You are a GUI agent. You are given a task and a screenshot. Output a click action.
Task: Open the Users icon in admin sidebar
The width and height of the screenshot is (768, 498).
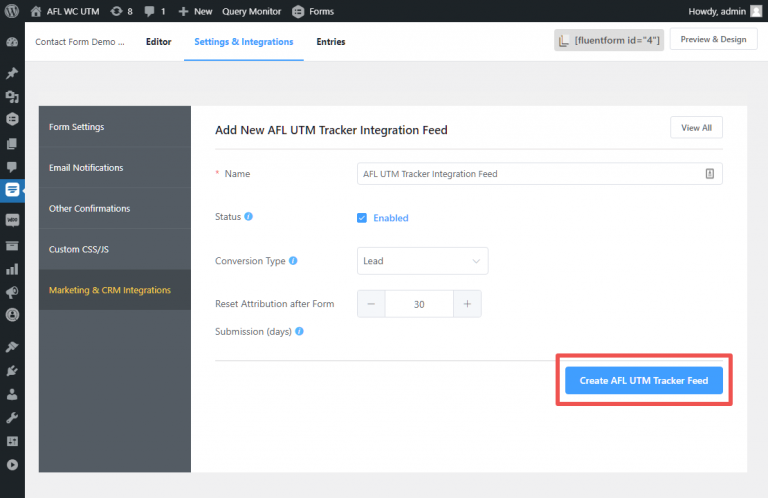point(12,393)
